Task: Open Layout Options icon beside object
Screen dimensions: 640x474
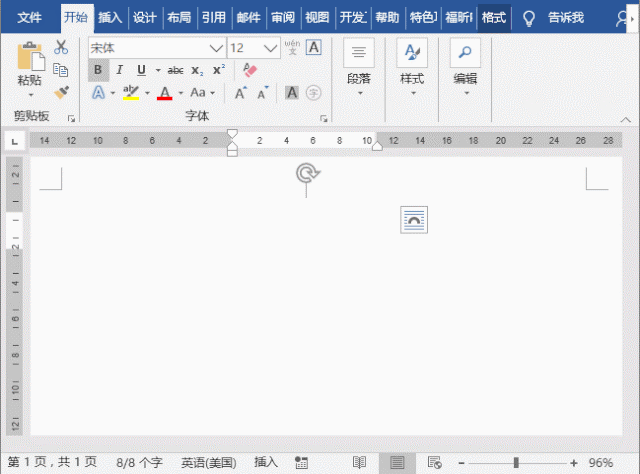Action: coord(414,220)
